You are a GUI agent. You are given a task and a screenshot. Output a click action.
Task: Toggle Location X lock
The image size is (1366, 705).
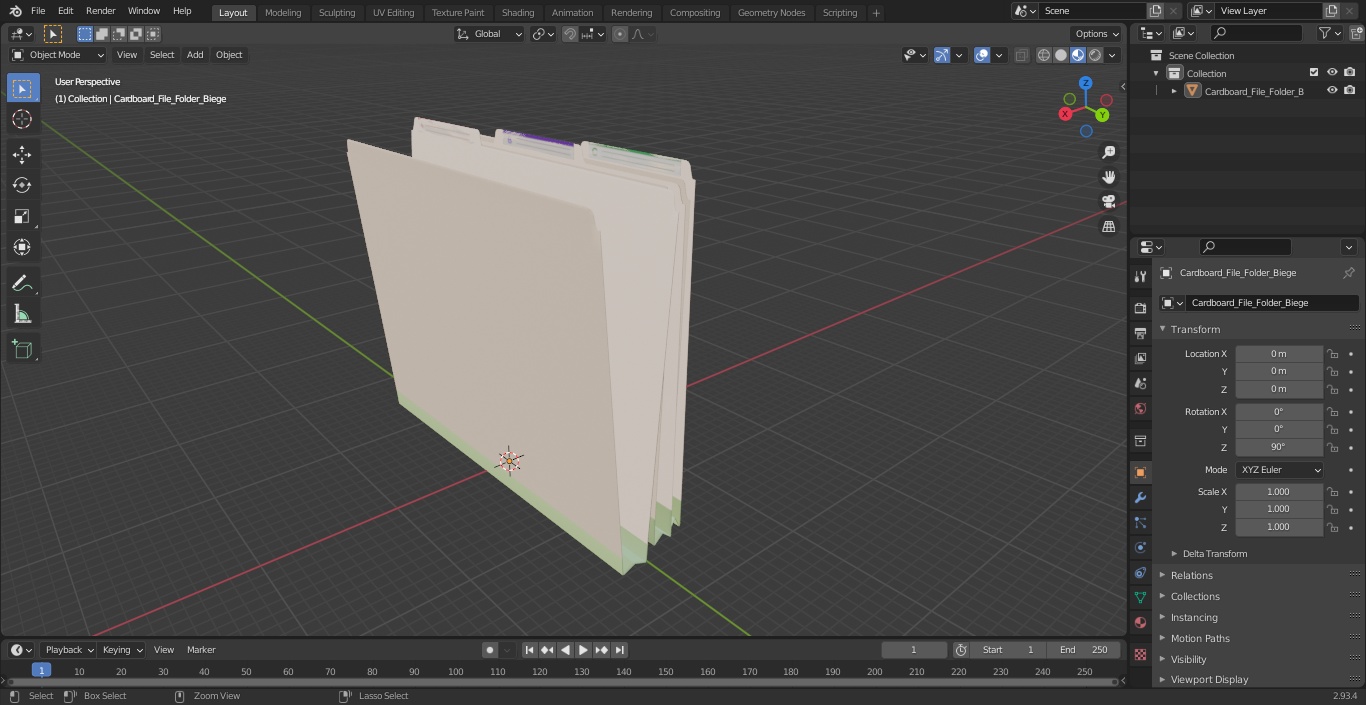1333,354
